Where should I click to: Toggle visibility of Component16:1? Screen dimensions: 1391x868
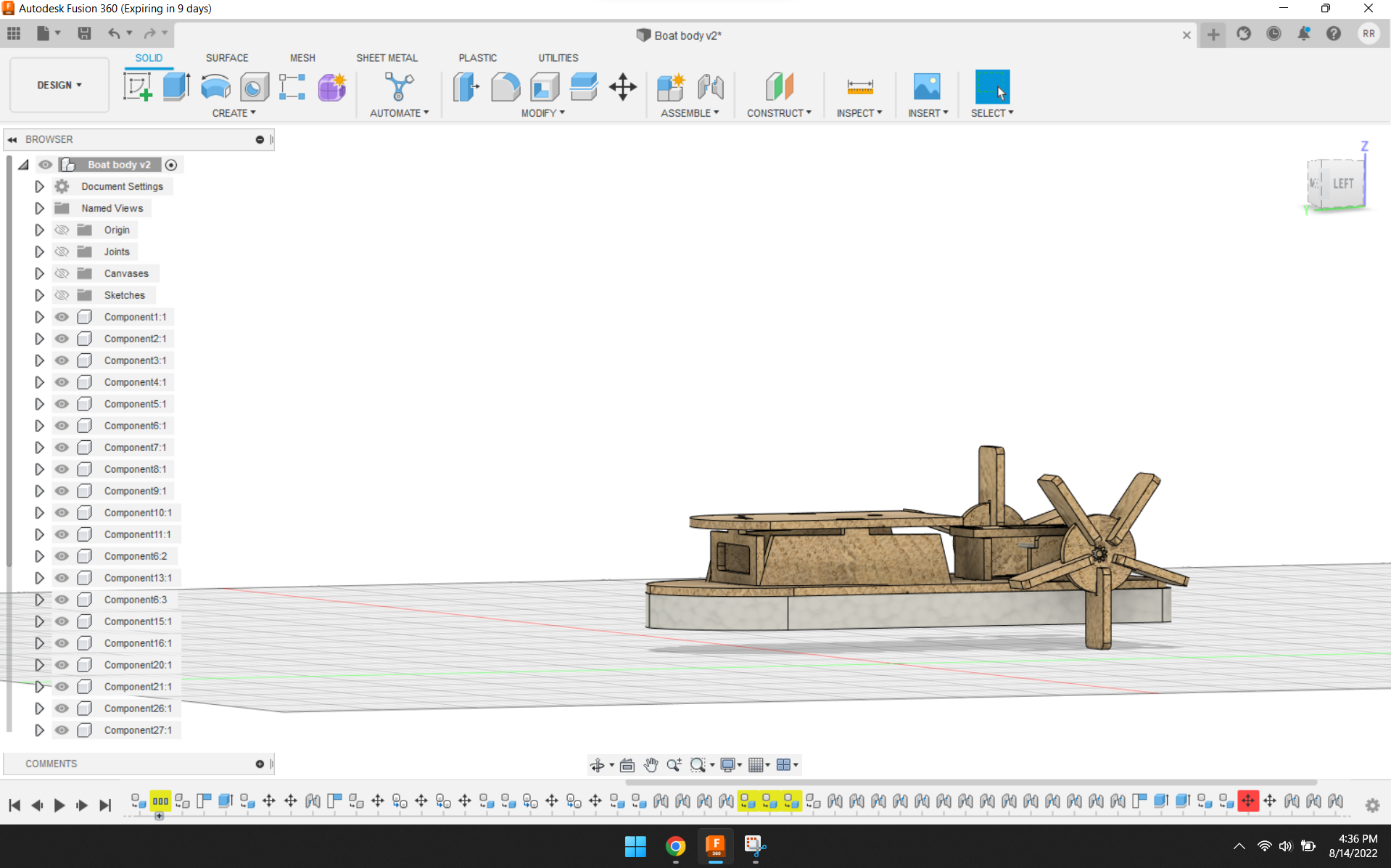click(x=62, y=643)
